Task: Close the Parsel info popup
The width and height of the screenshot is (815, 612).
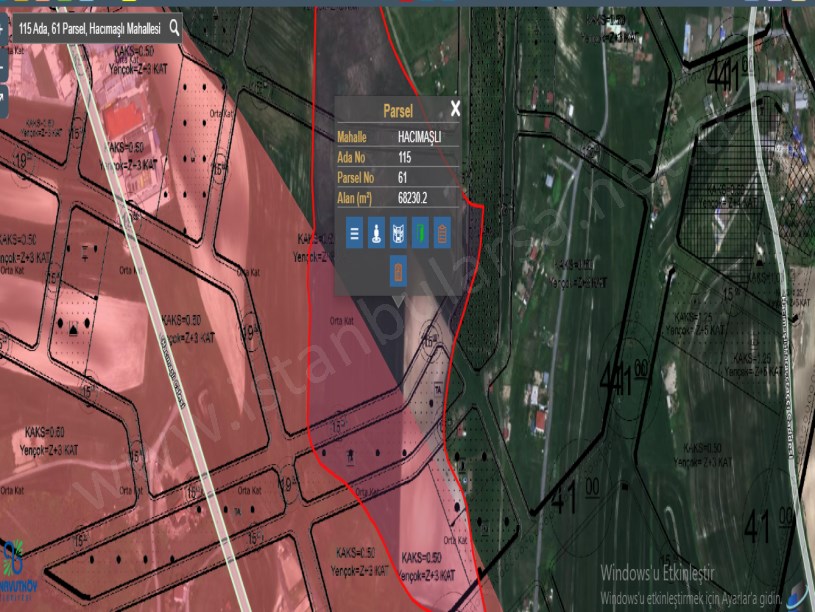Action: click(x=455, y=110)
